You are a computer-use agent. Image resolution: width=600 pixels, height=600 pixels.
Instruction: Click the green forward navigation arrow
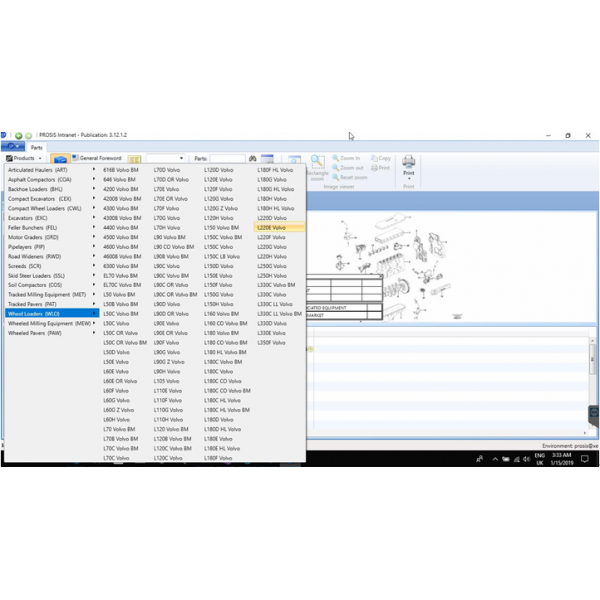pyautogui.click(x=28, y=135)
